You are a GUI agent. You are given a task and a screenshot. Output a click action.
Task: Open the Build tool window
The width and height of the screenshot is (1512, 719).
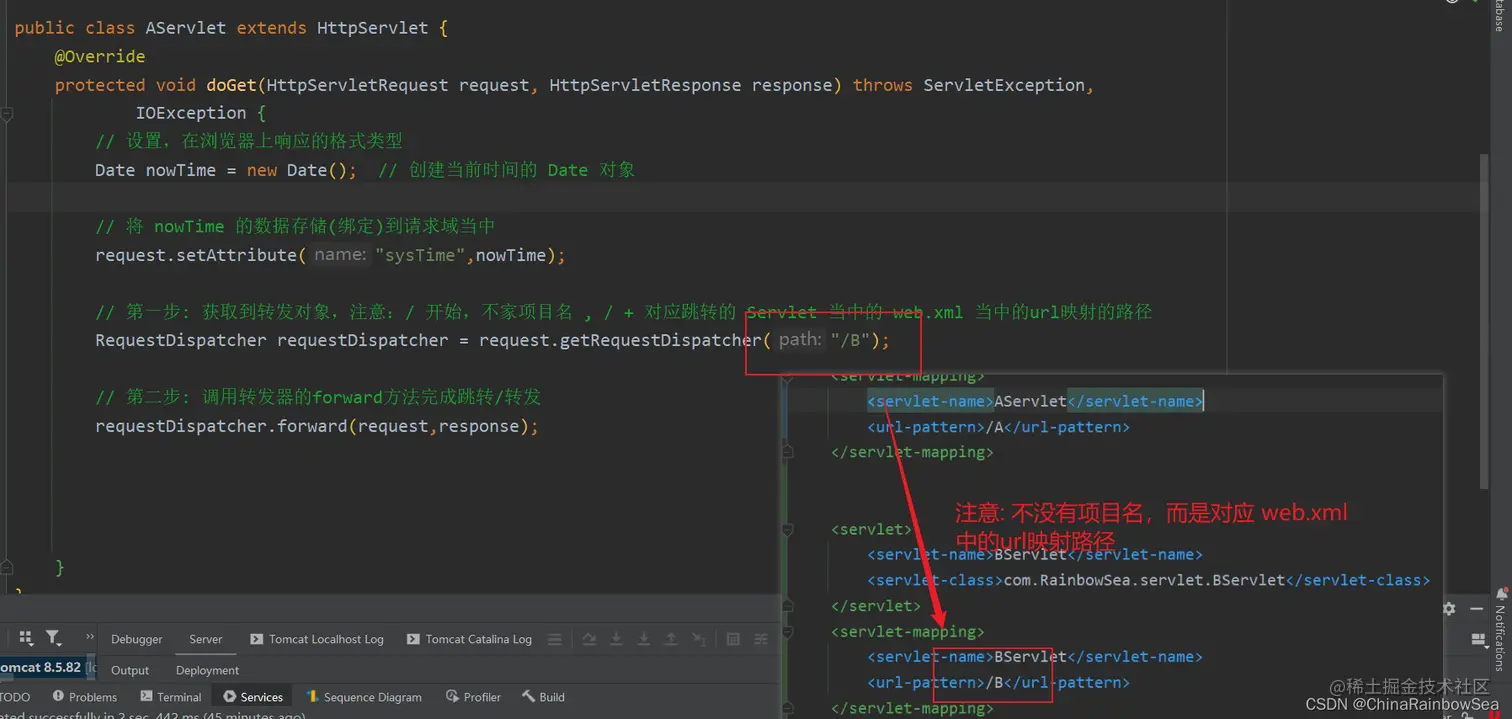click(543, 697)
